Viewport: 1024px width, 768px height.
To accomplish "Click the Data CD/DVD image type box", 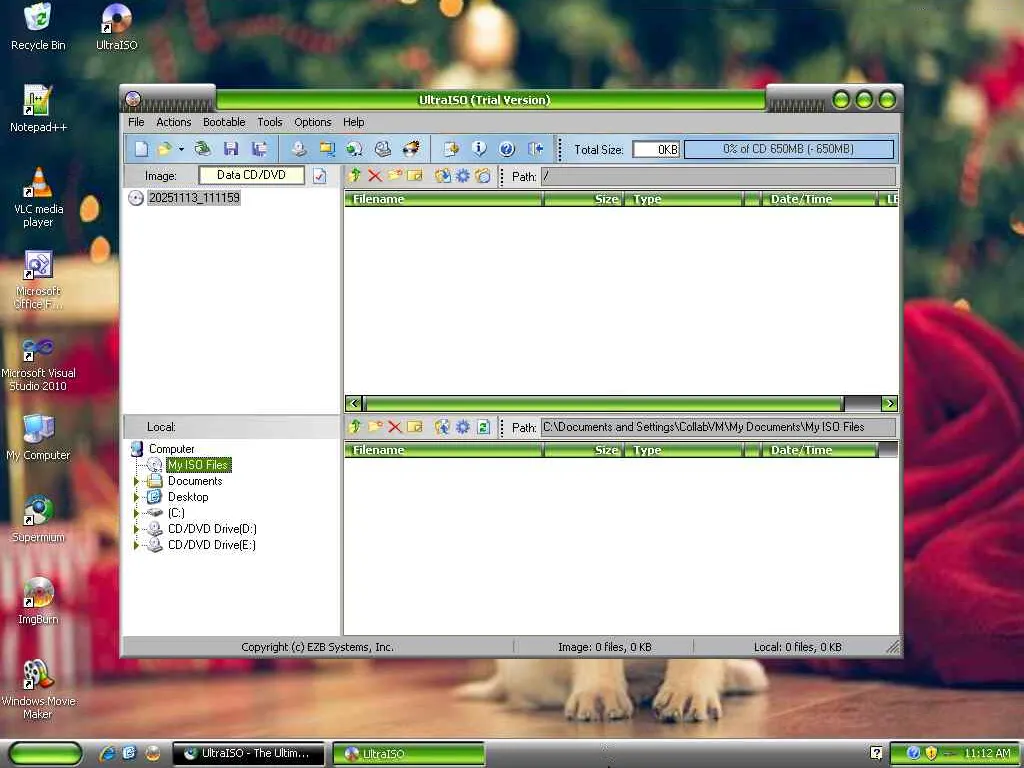I will (251, 175).
